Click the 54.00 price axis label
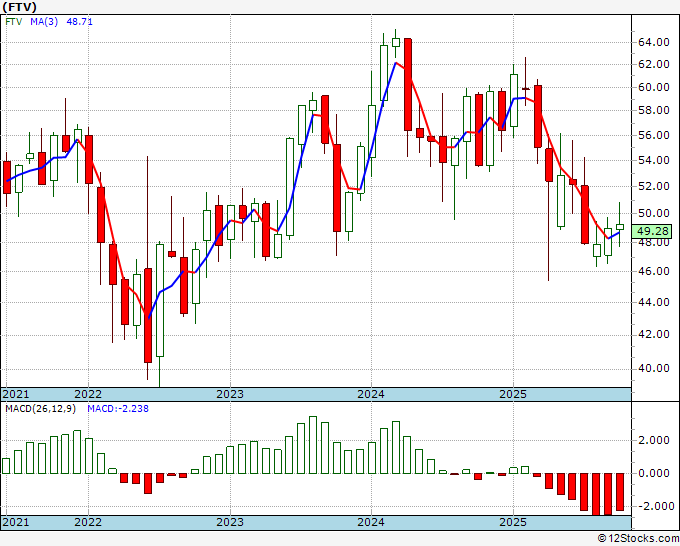 point(654,161)
